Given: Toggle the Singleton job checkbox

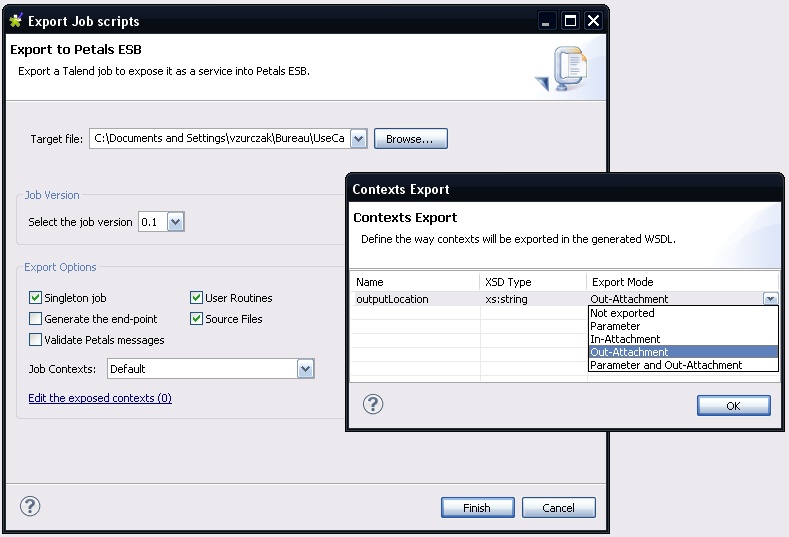Looking at the screenshot, I should (36, 298).
